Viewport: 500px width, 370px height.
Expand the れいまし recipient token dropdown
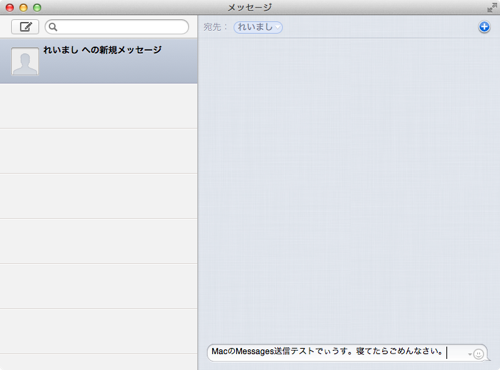coord(277,27)
